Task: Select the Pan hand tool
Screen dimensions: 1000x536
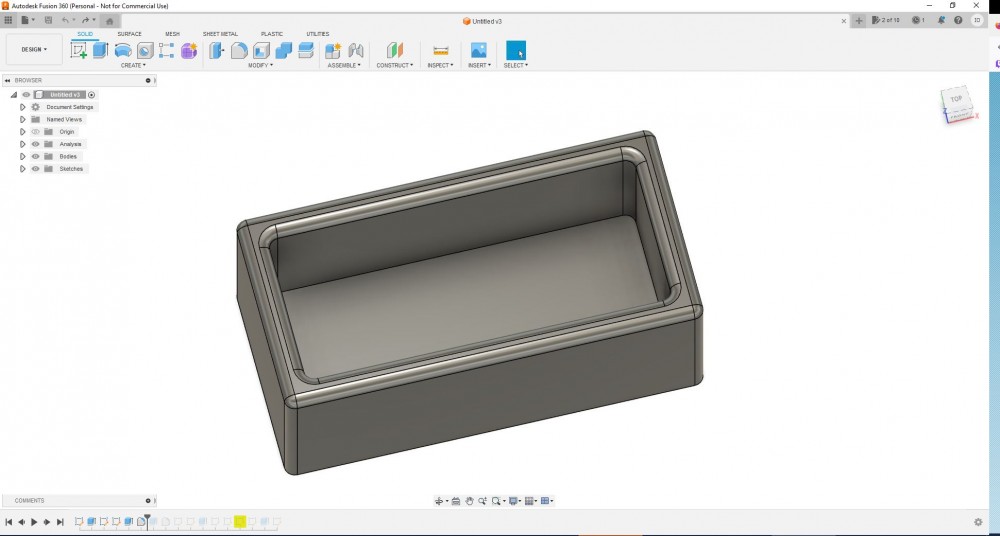Action: click(469, 501)
